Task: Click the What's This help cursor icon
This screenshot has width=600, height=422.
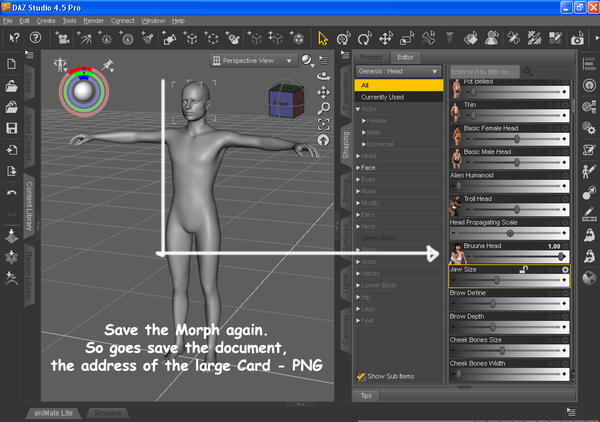Action: pos(15,37)
